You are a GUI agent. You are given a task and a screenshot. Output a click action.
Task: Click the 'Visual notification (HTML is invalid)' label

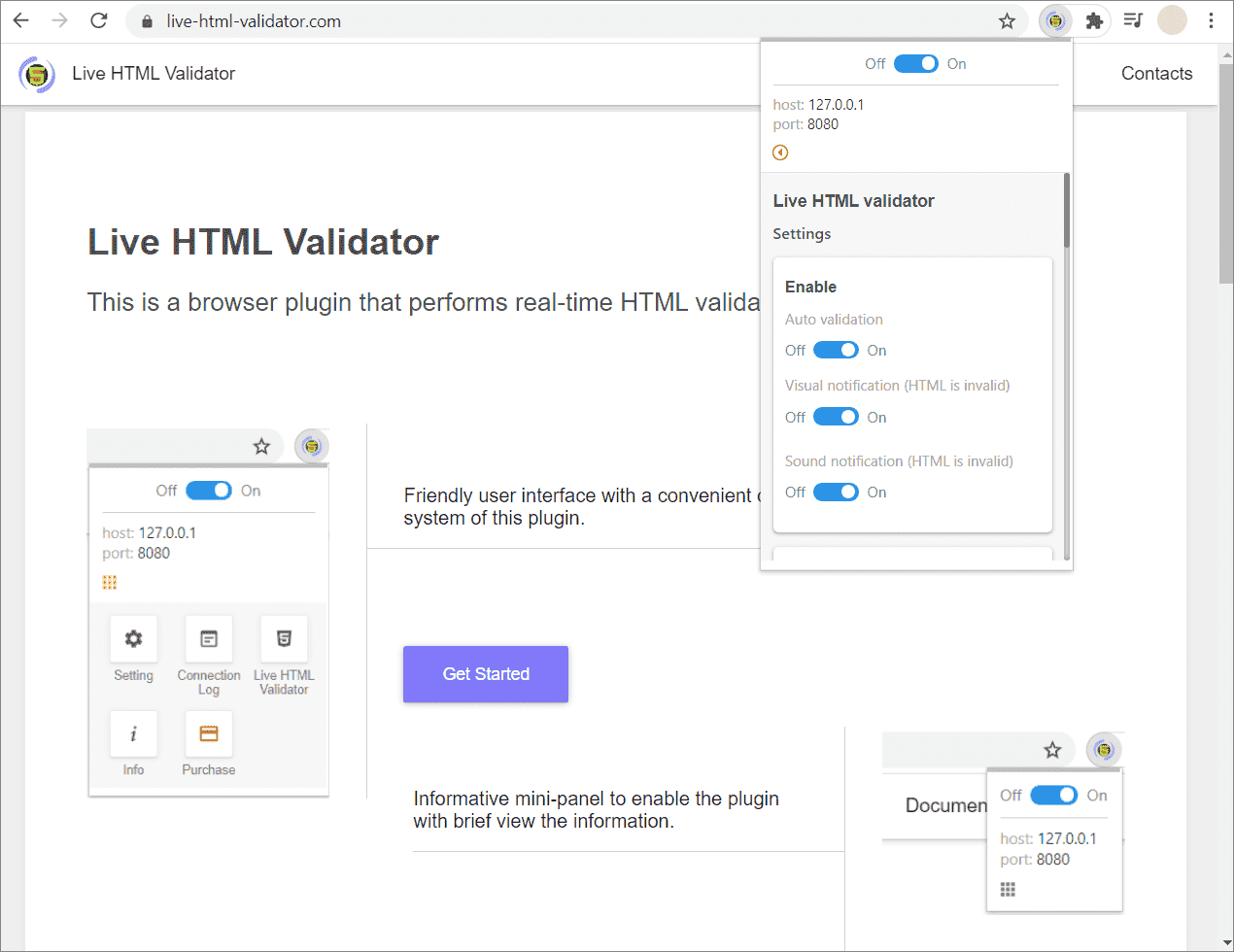897,386
